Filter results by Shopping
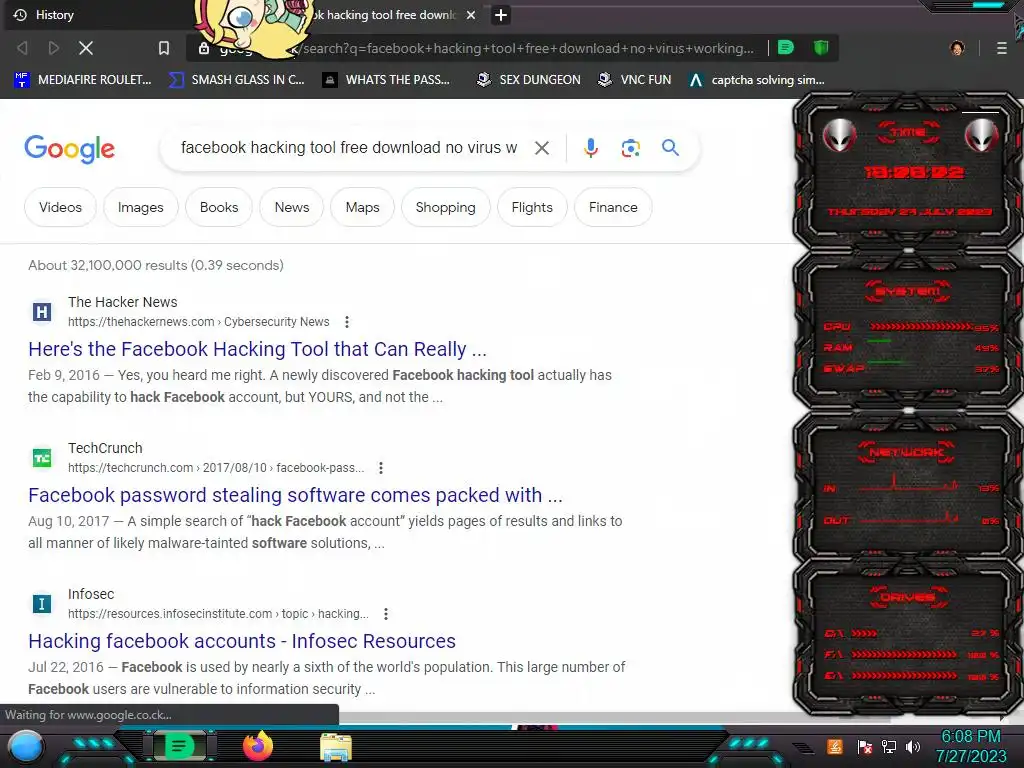The width and height of the screenshot is (1024, 768). [x=445, y=207]
